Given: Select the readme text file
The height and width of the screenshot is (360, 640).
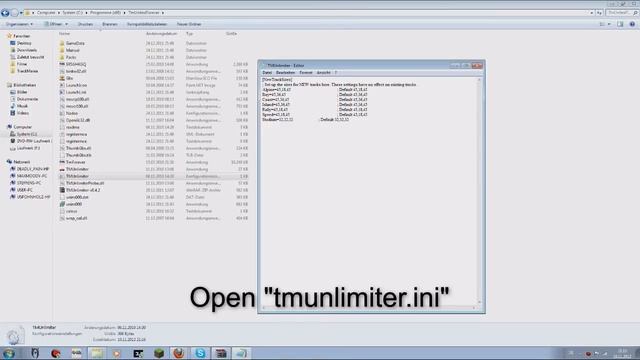Looking at the screenshot, I should point(73,127).
